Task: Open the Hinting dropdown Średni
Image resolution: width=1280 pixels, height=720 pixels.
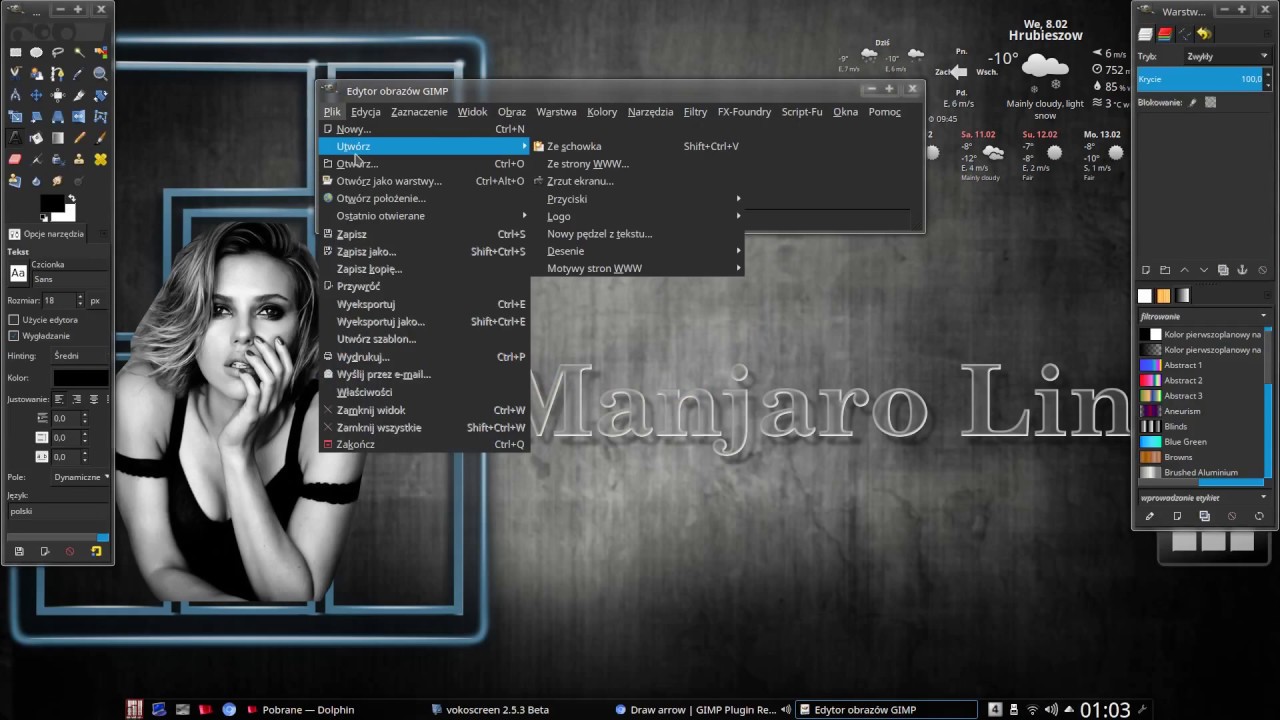Action: 78,356
